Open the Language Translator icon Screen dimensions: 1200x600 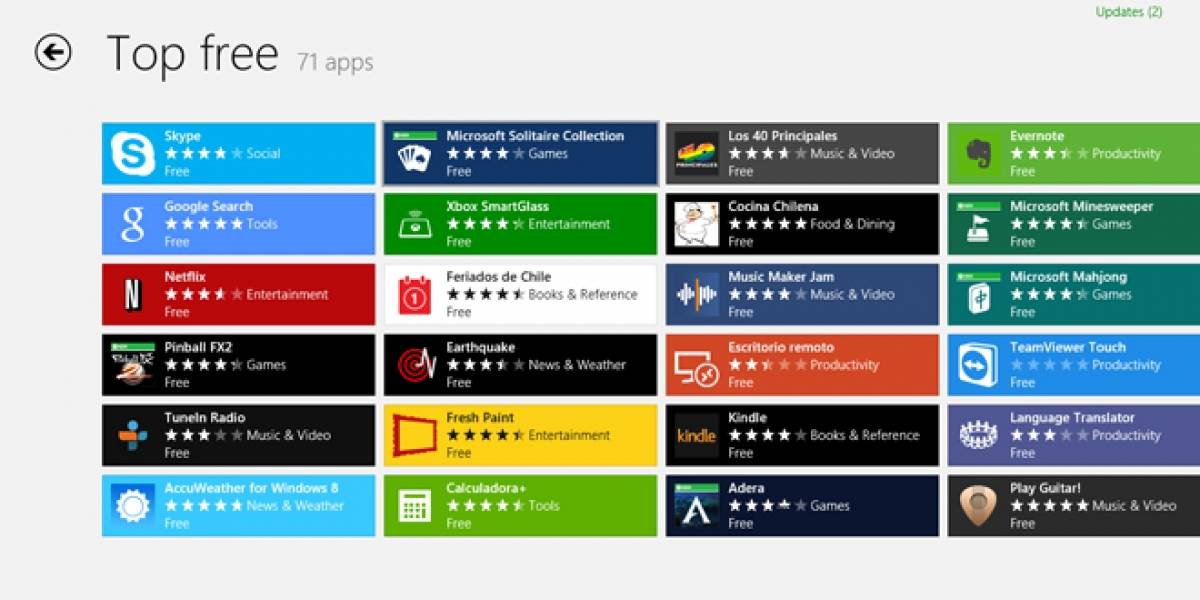(x=978, y=435)
